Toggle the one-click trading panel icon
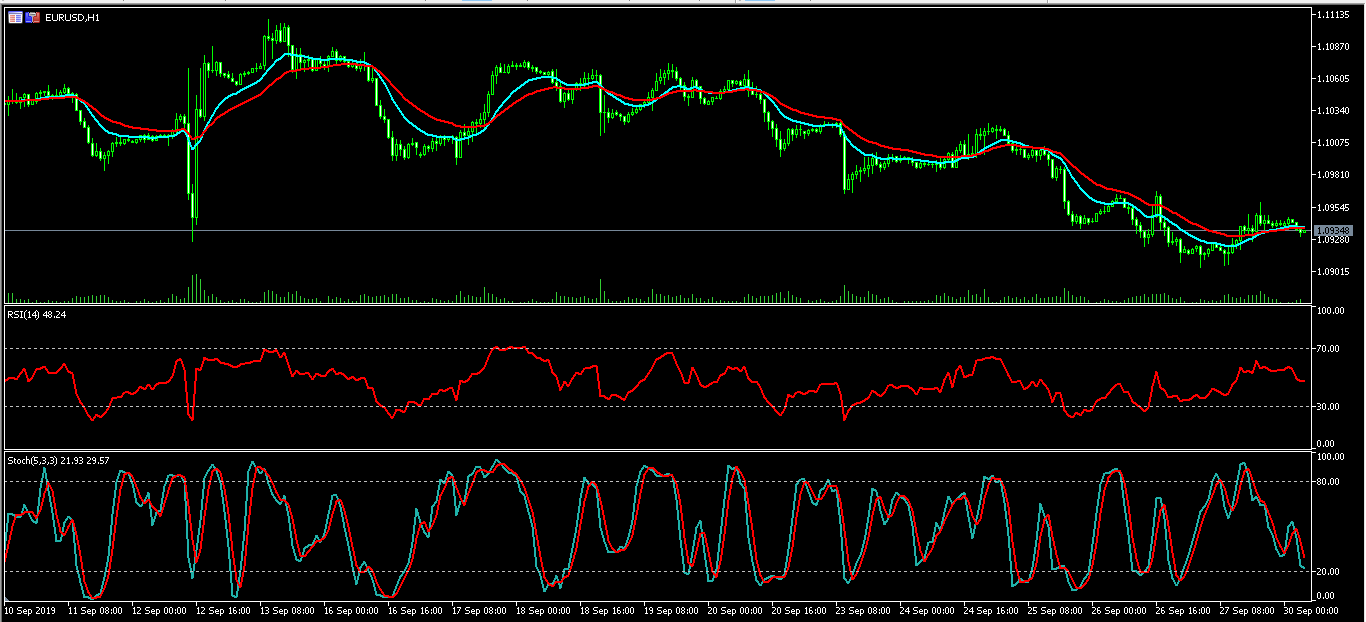This screenshot has height=622, width=1366. [32, 17]
